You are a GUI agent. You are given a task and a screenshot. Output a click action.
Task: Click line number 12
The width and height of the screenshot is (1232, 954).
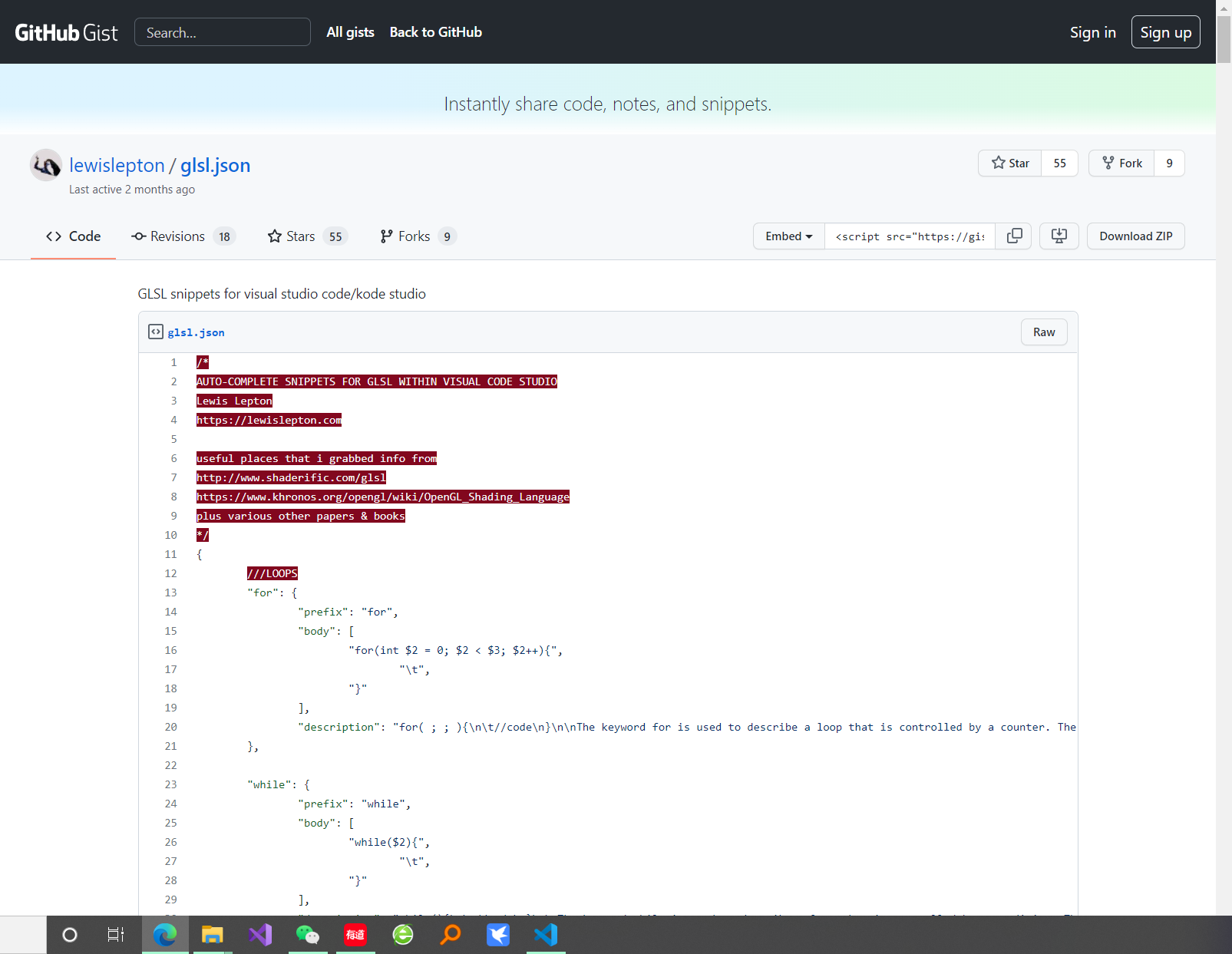point(170,573)
